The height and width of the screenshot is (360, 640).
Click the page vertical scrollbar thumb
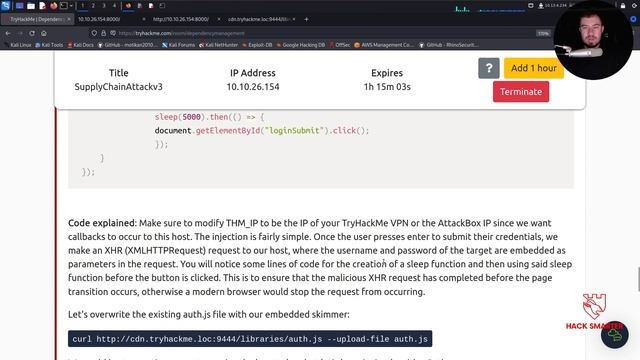click(638, 280)
